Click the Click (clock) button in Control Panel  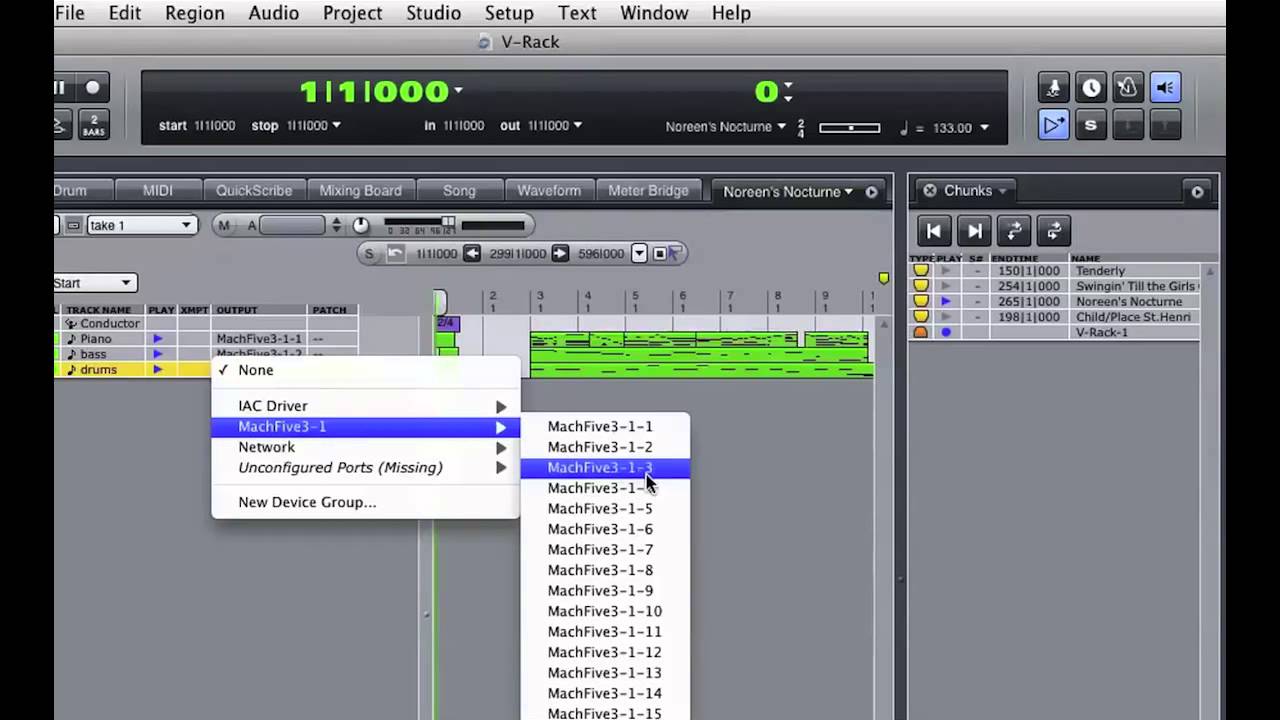click(x=1091, y=88)
